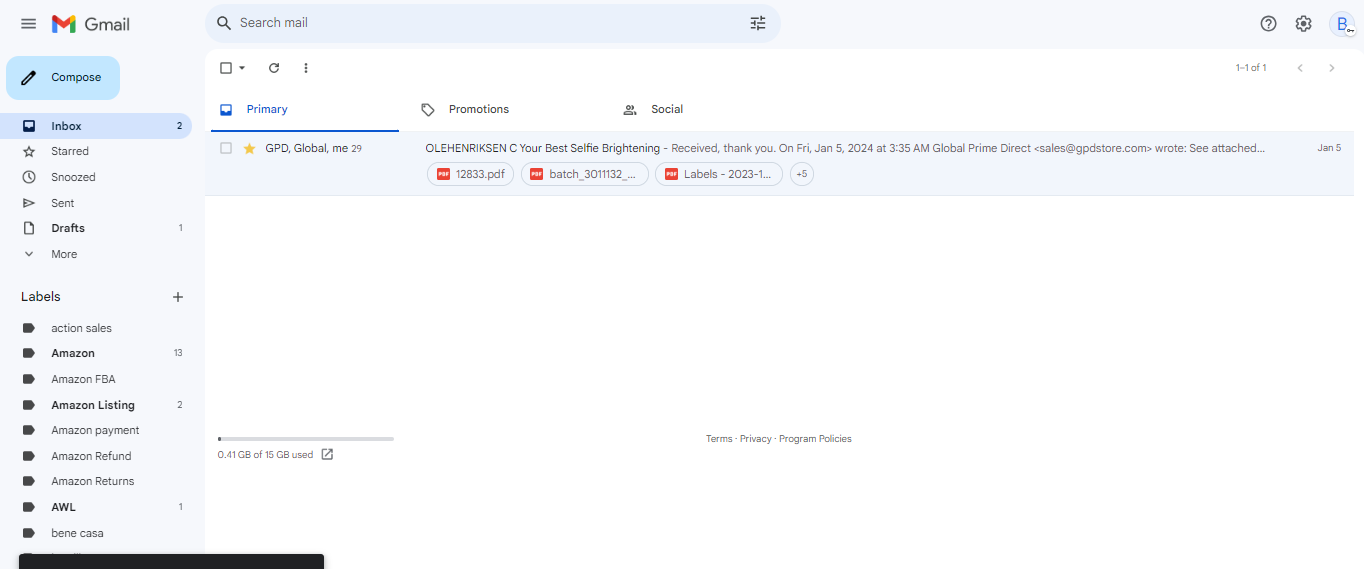
Task: Switch to the Primary tab
Action: [x=303, y=110]
